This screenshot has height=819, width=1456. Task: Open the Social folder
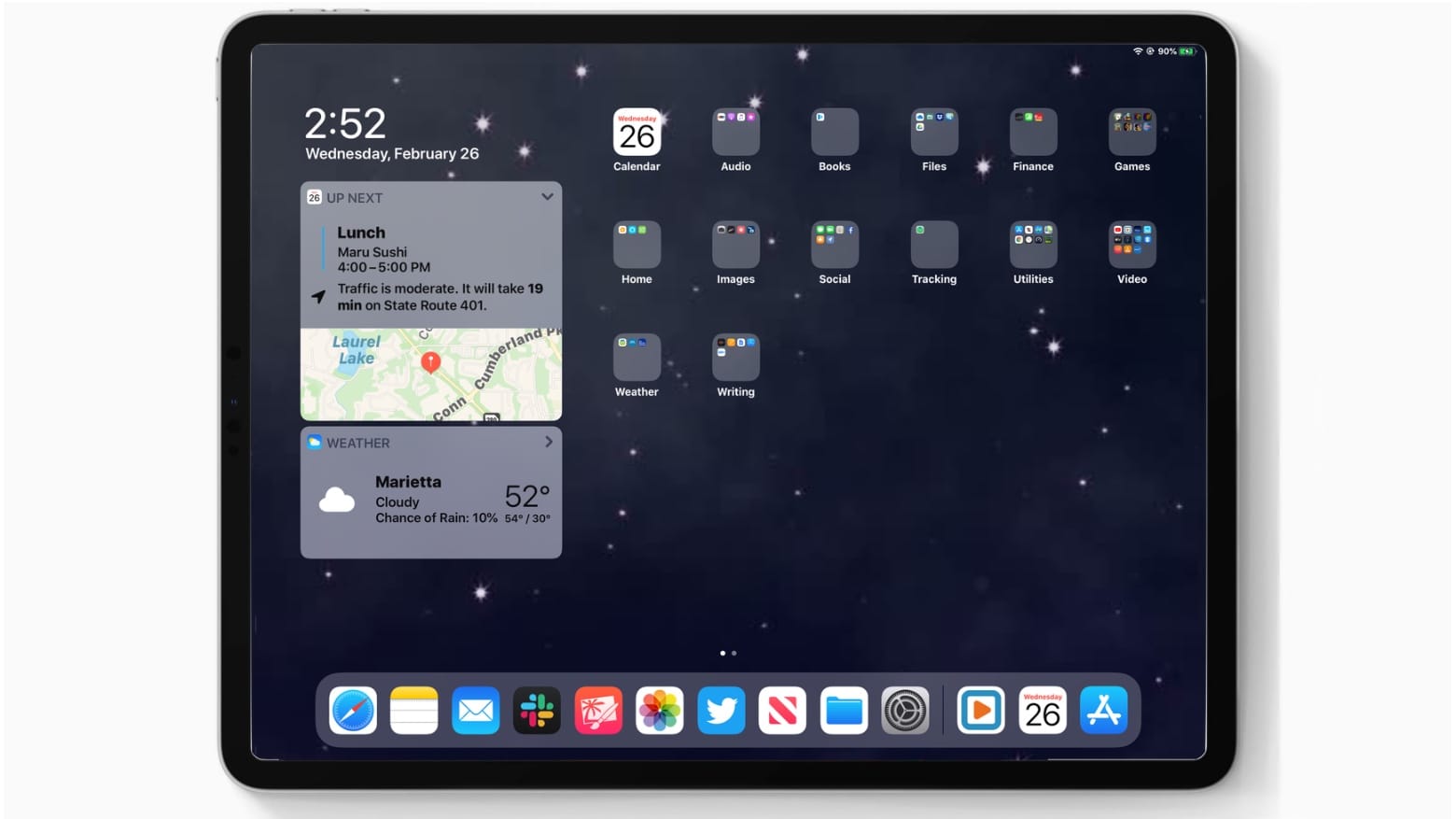coord(834,245)
